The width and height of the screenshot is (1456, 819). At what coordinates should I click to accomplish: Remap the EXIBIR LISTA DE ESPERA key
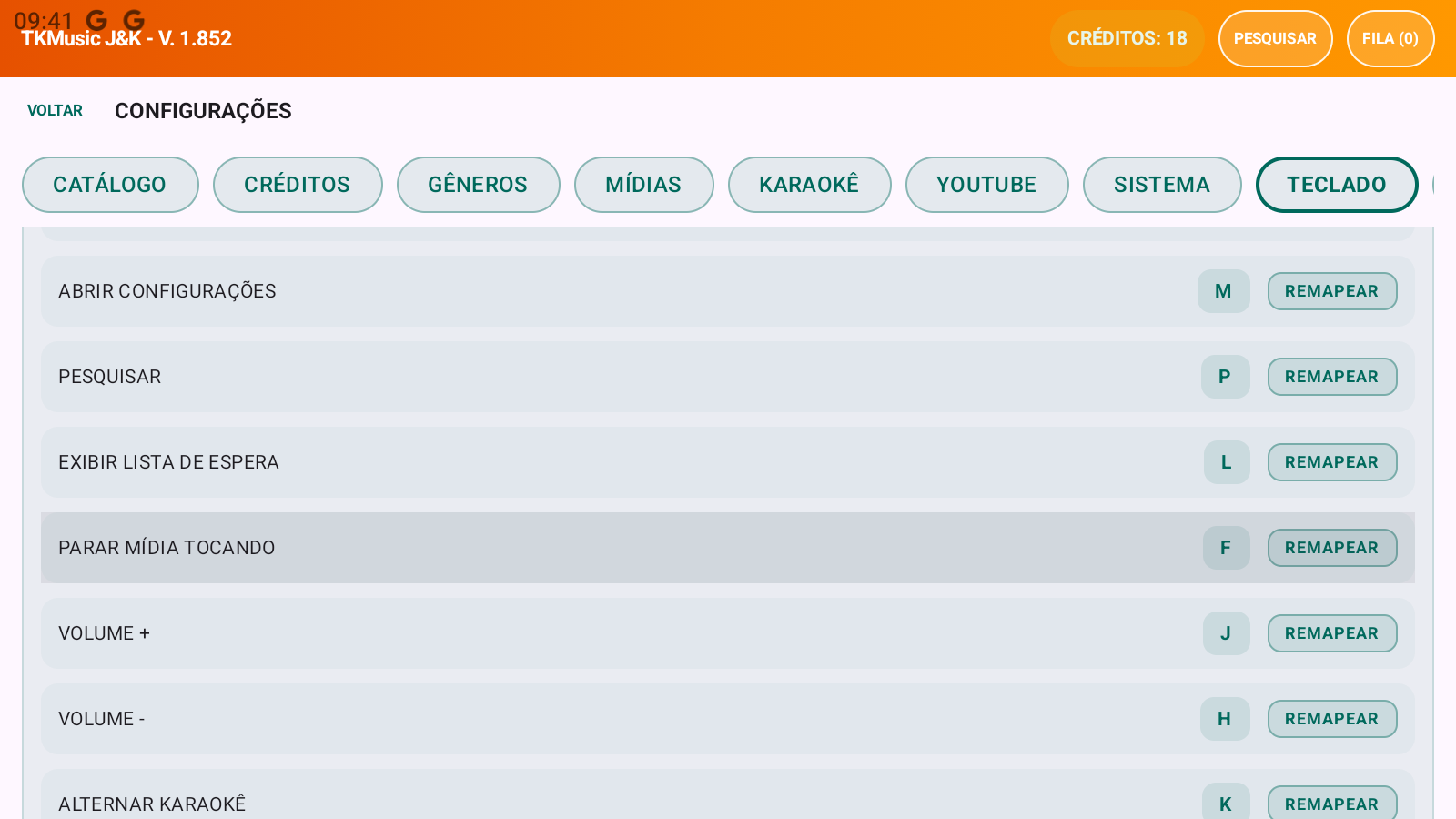[1332, 462]
